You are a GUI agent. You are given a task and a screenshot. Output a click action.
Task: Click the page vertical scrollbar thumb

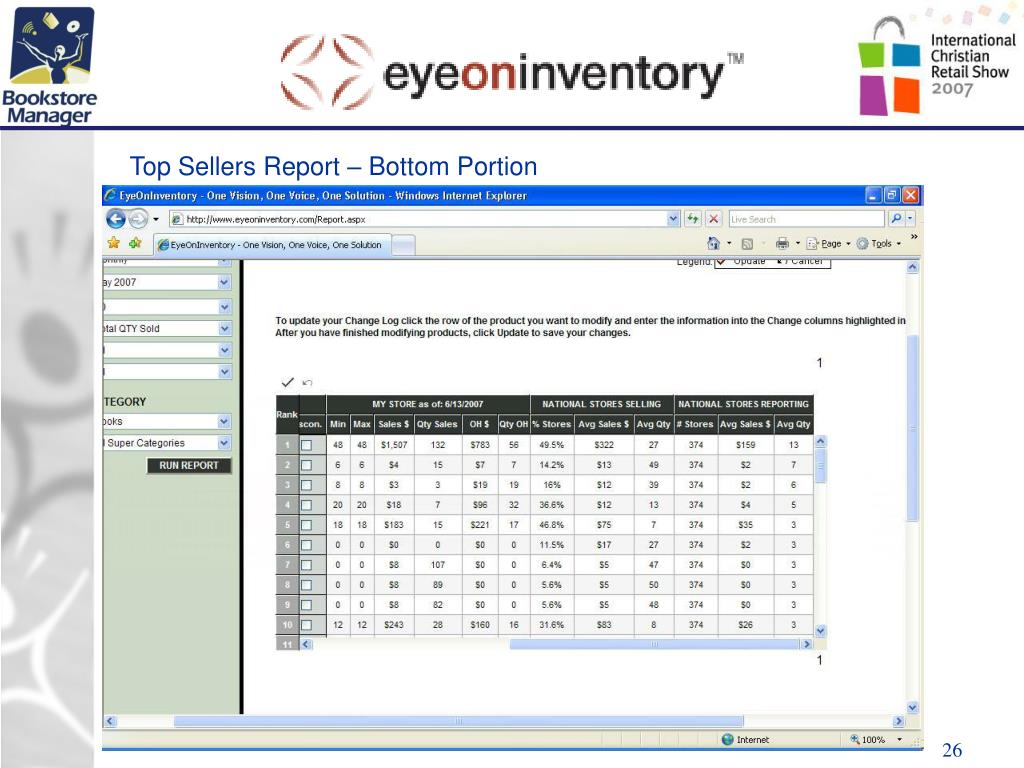pyautogui.click(x=913, y=428)
